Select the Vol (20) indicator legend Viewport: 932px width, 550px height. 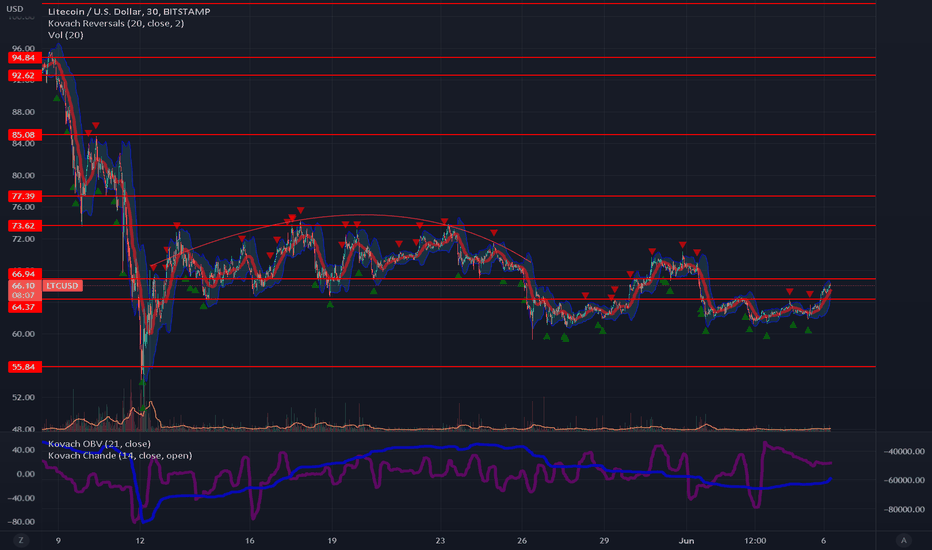point(65,35)
